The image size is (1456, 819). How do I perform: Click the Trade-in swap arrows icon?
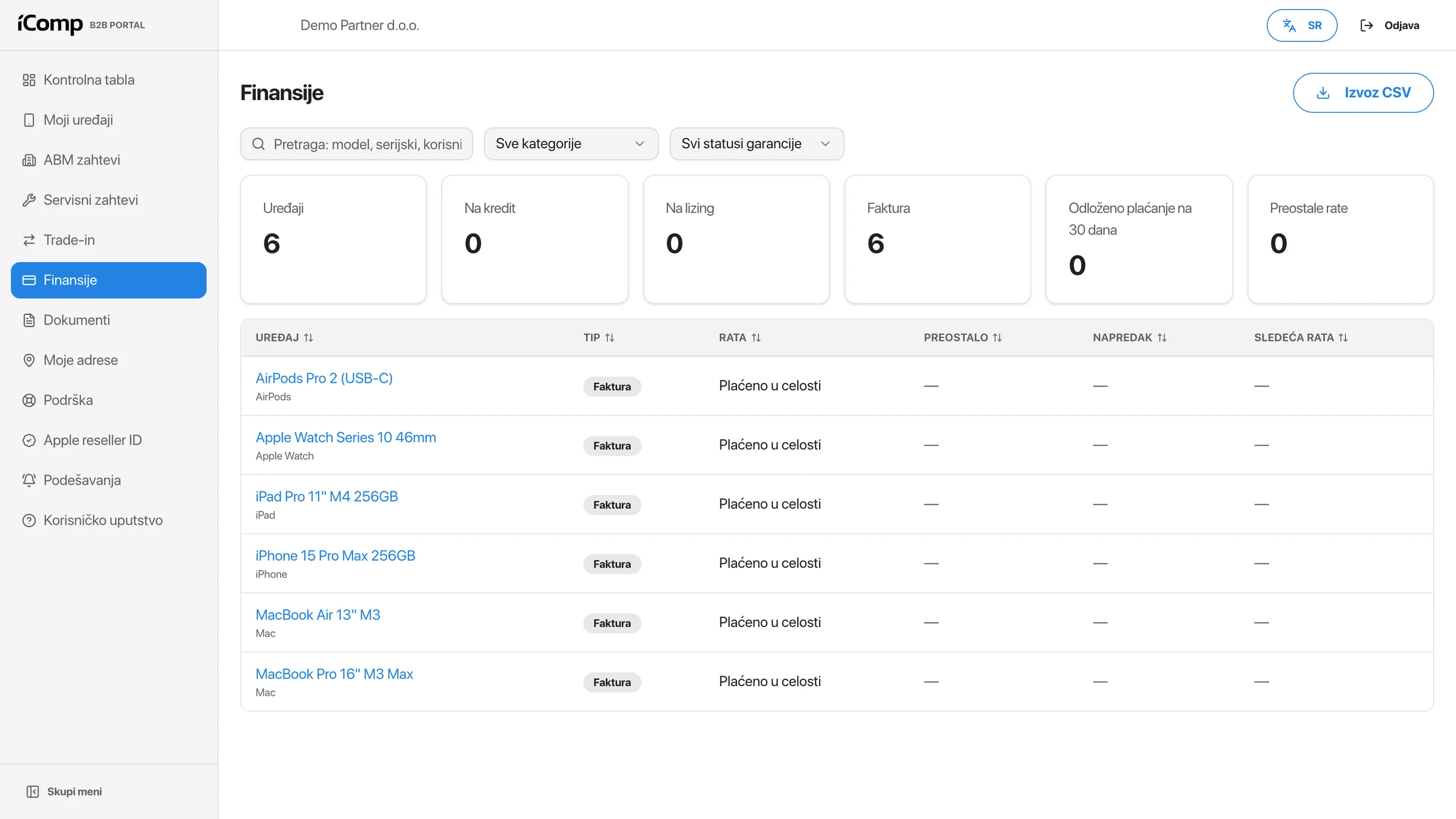click(29, 240)
